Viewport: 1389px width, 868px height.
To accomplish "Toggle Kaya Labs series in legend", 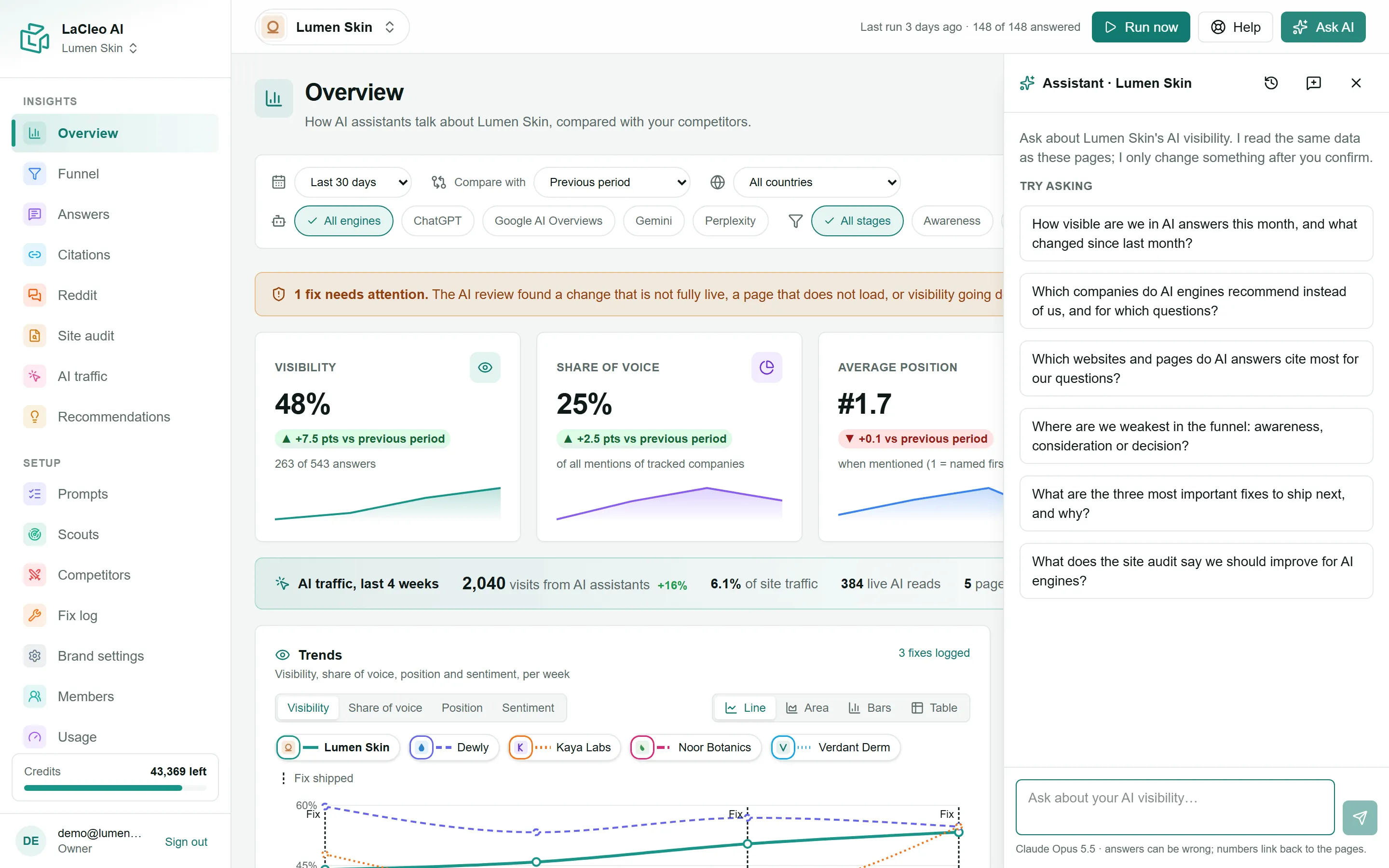I will (x=564, y=747).
